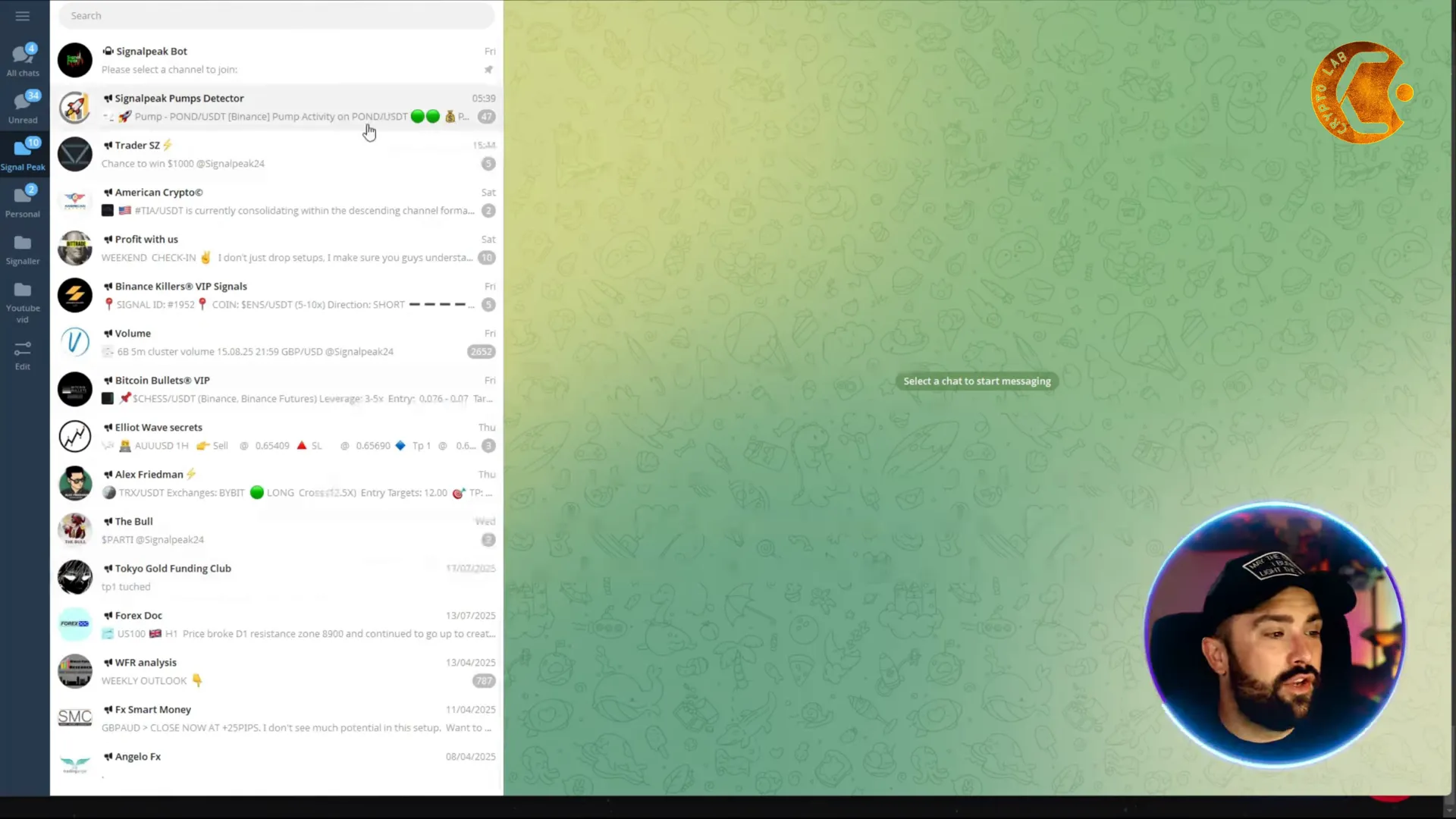Image resolution: width=1456 pixels, height=819 pixels.
Task: Click the unread badge on Trader SZ
Action: click(488, 164)
